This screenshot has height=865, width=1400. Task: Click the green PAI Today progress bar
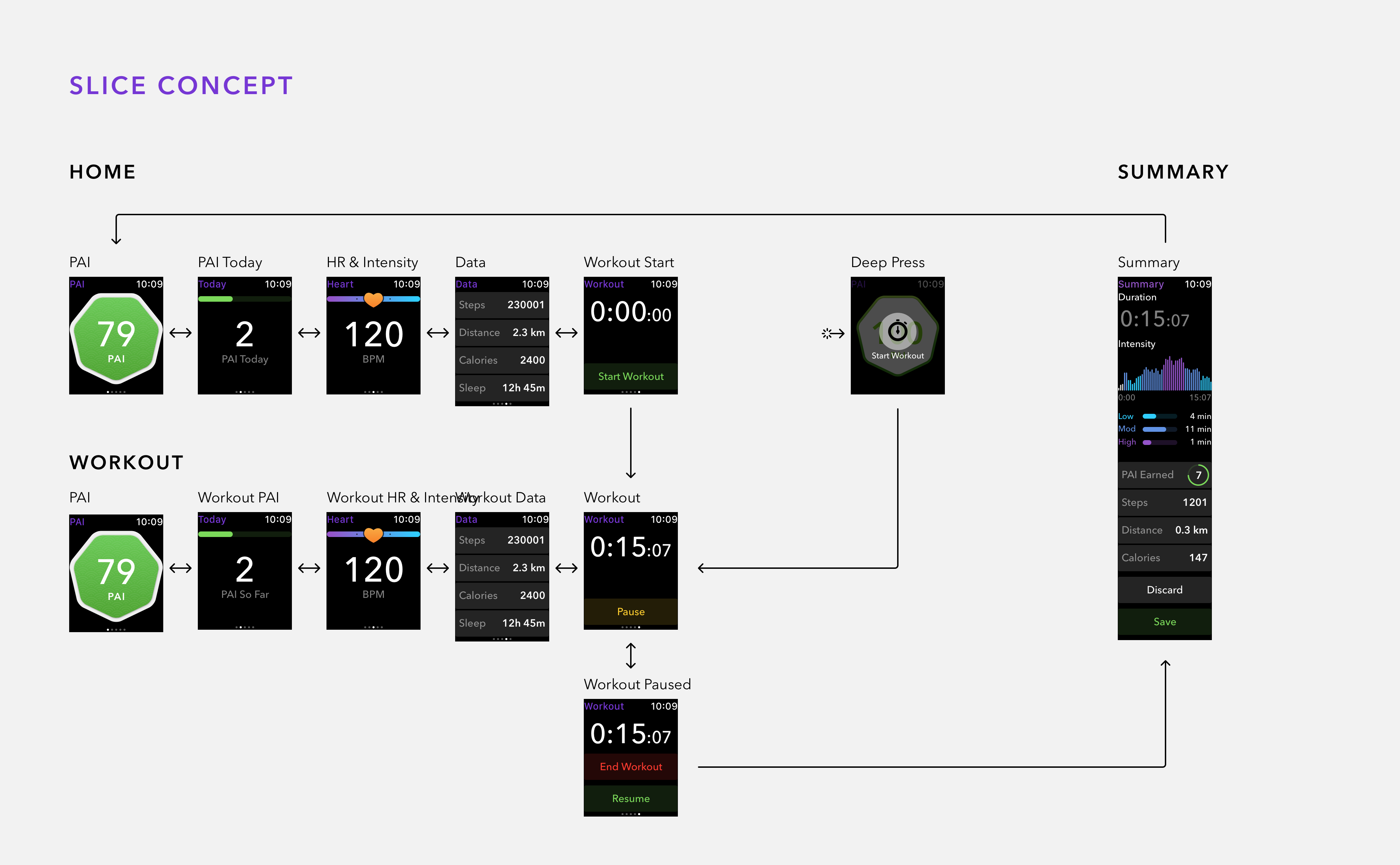(x=215, y=299)
